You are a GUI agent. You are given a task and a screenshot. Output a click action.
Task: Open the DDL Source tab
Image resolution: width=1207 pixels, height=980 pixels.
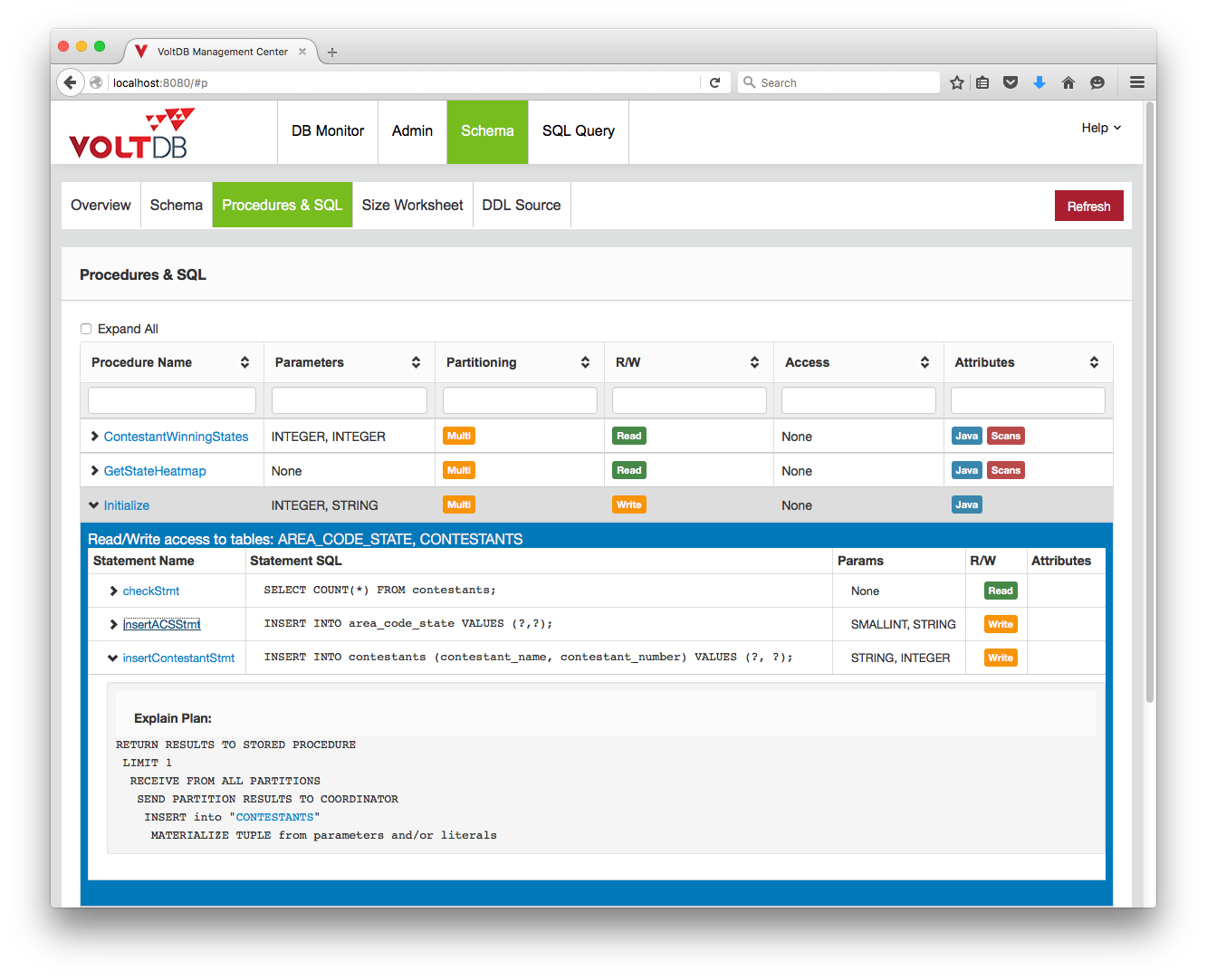521,206
